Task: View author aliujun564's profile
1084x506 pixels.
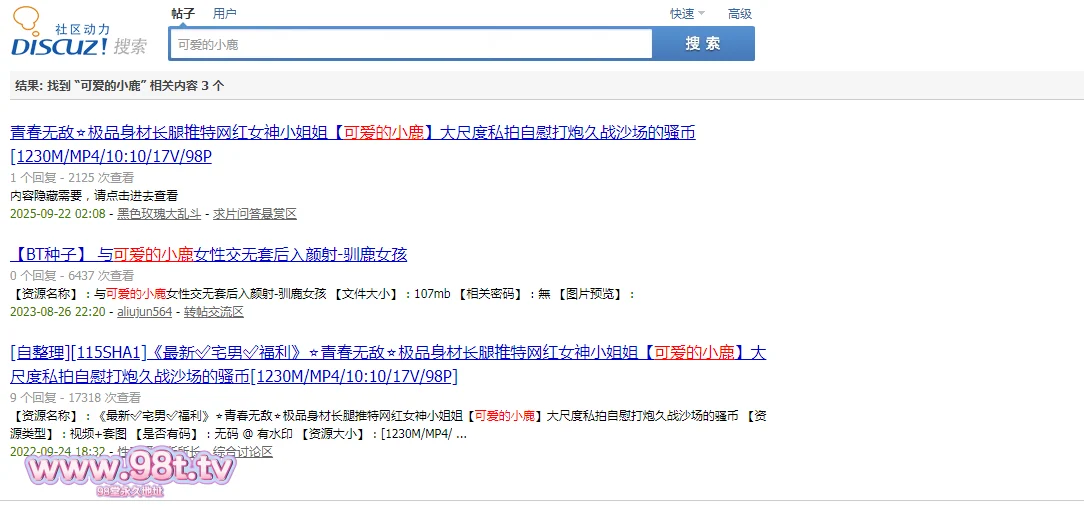Action: pyautogui.click(x=145, y=312)
